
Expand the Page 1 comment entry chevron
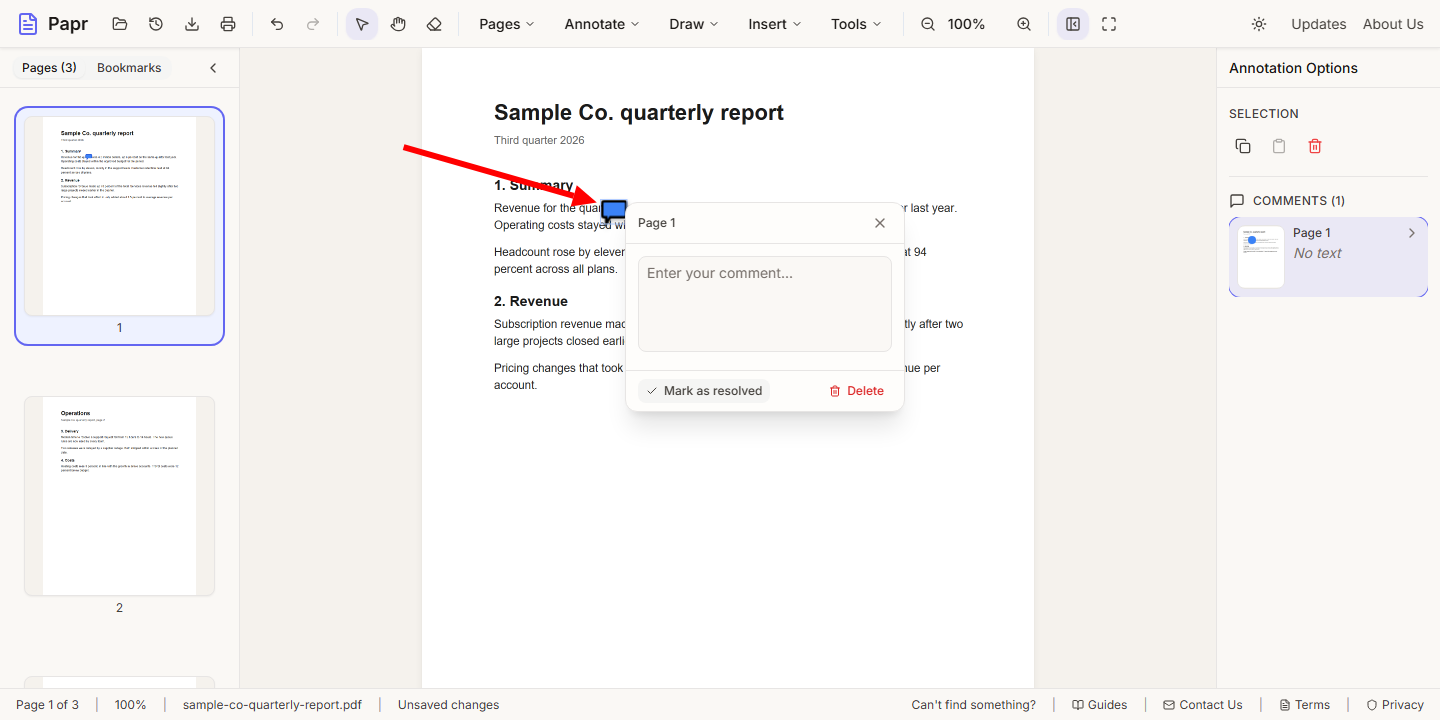tap(1412, 233)
